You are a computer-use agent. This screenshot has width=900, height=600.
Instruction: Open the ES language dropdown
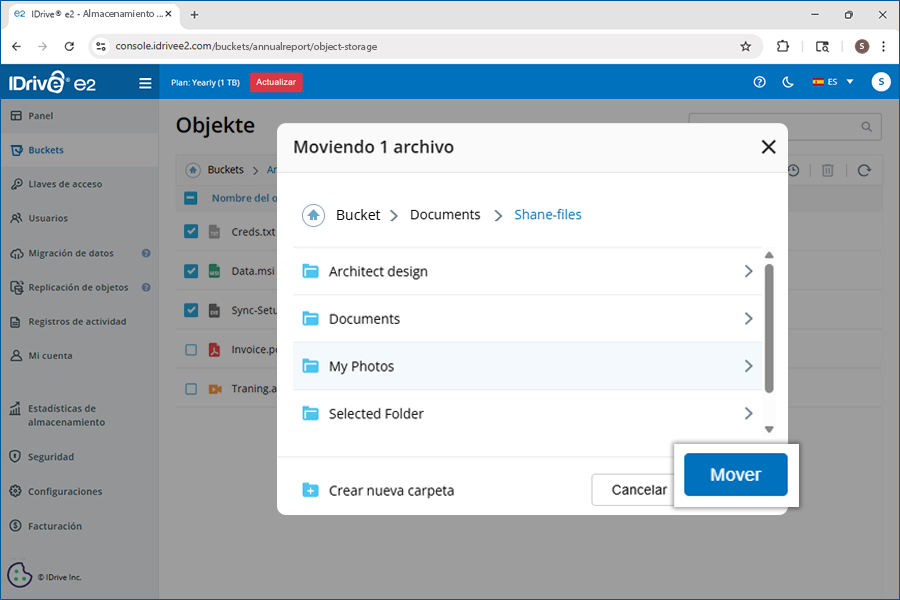click(x=833, y=82)
